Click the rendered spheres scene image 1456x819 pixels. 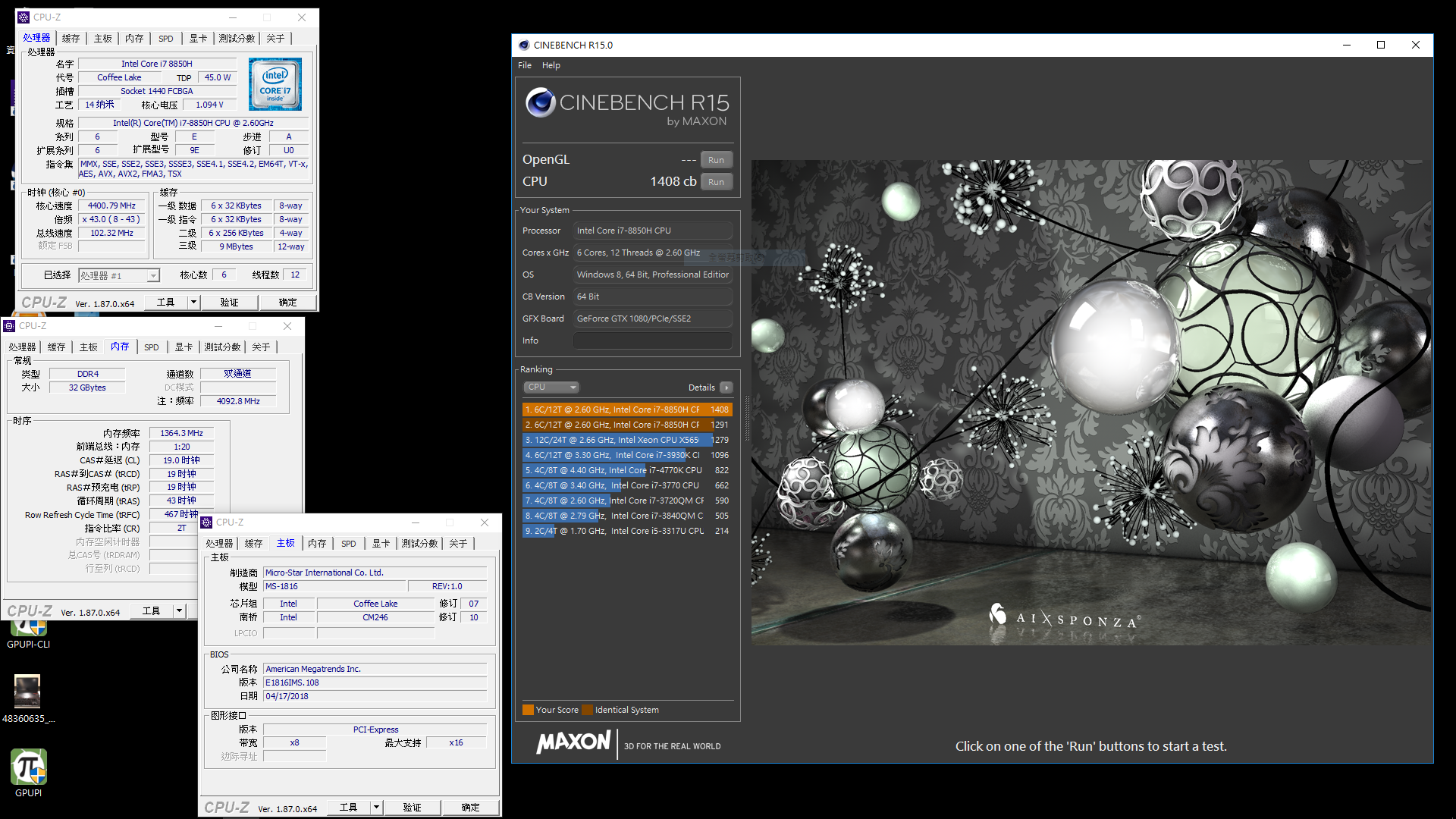1092,402
